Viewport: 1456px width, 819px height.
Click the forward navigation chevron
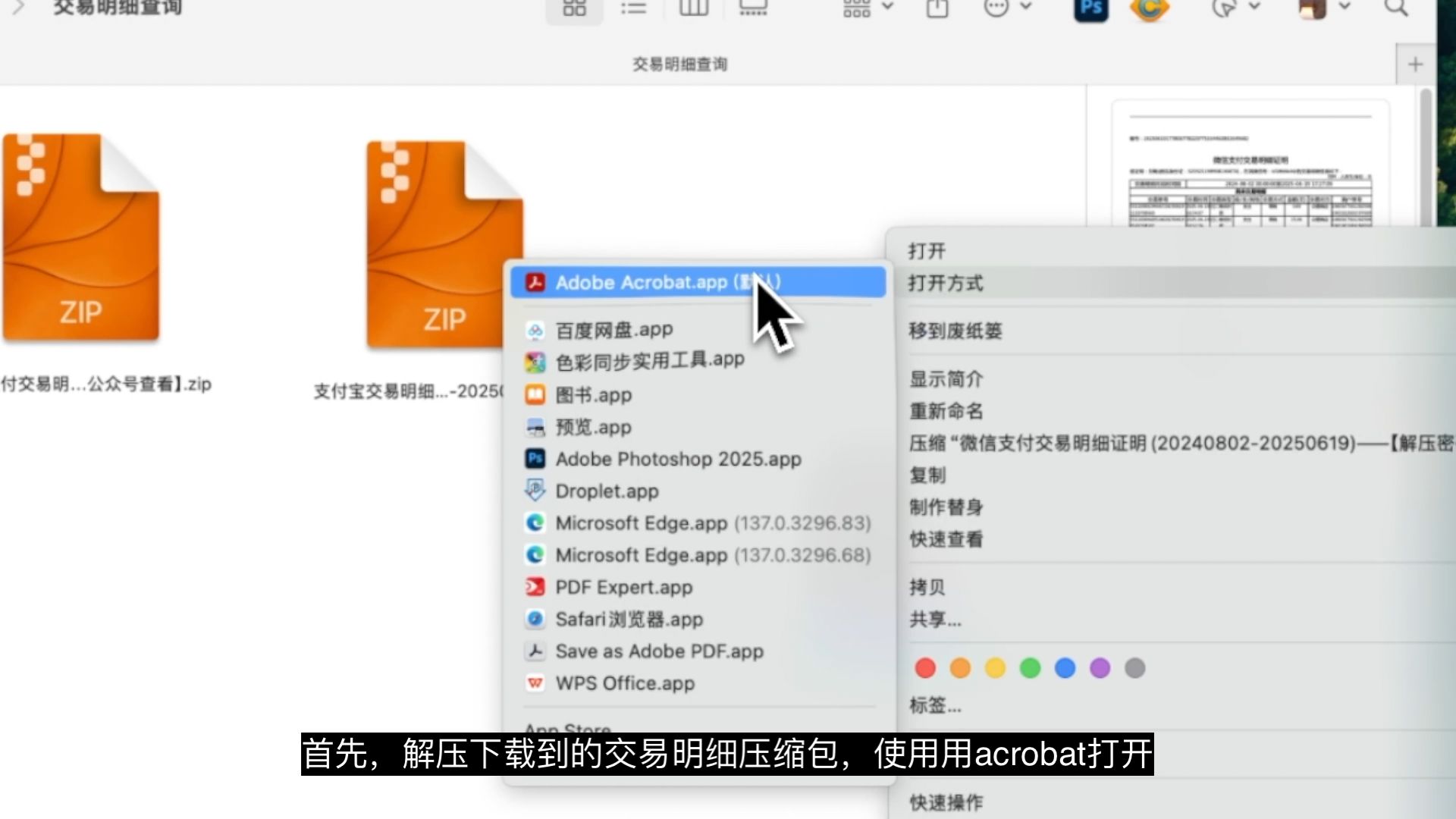[x=18, y=8]
